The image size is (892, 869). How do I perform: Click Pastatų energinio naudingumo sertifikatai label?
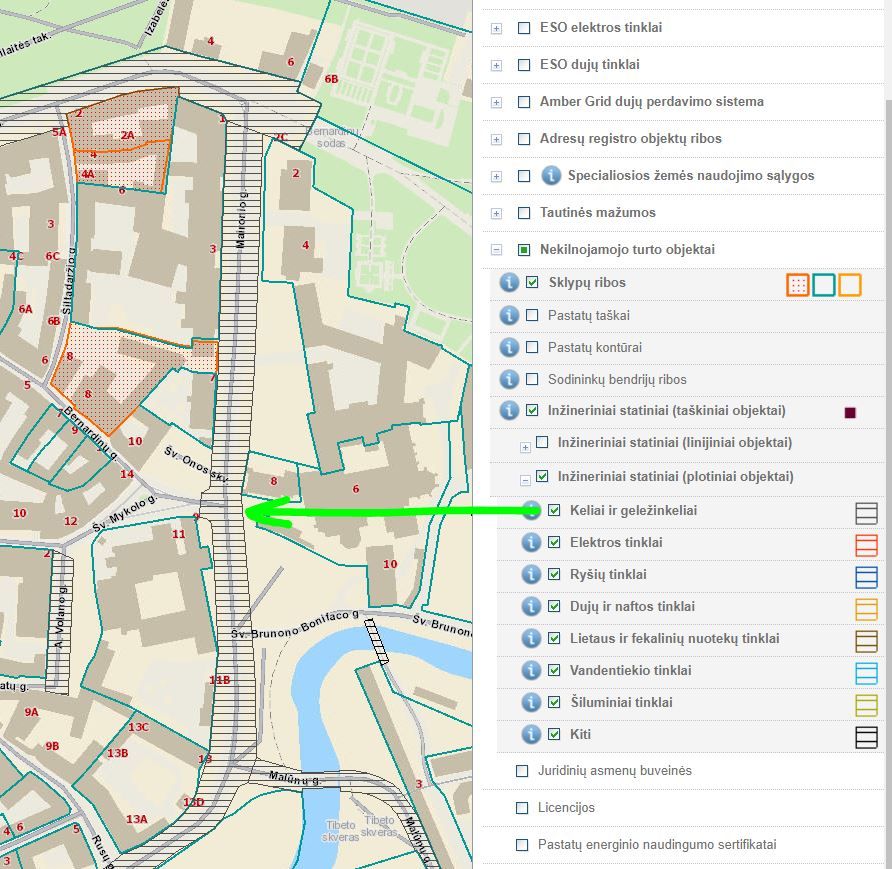[x=656, y=845]
